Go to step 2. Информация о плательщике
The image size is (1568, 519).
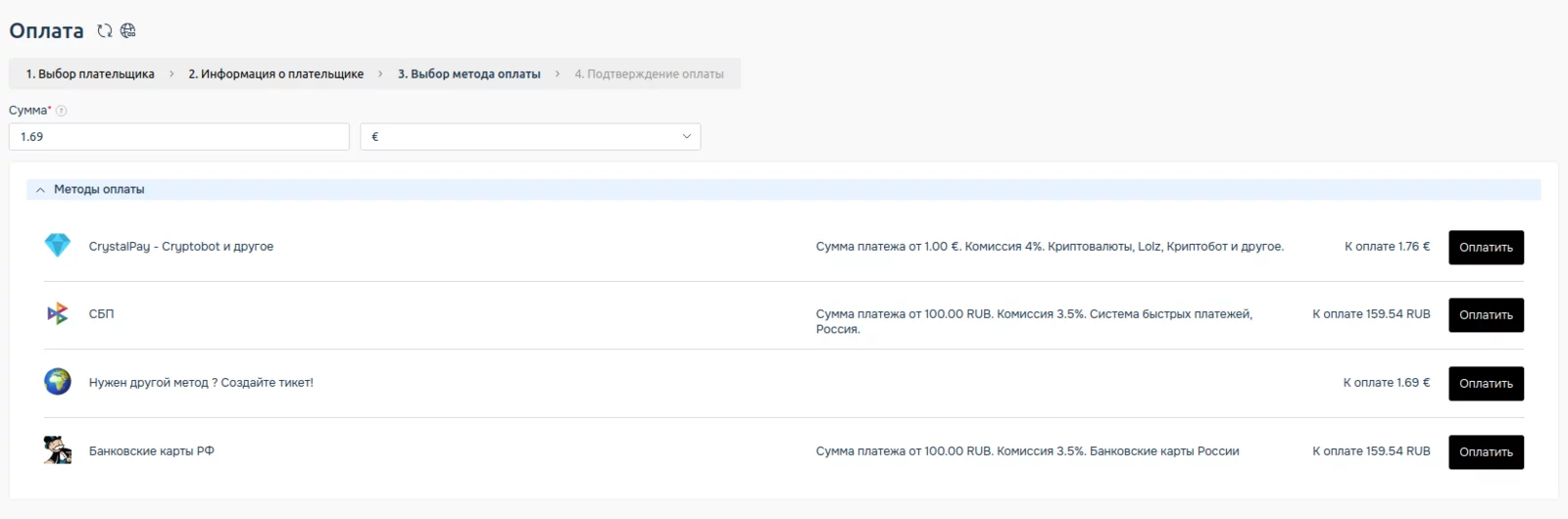coord(275,74)
